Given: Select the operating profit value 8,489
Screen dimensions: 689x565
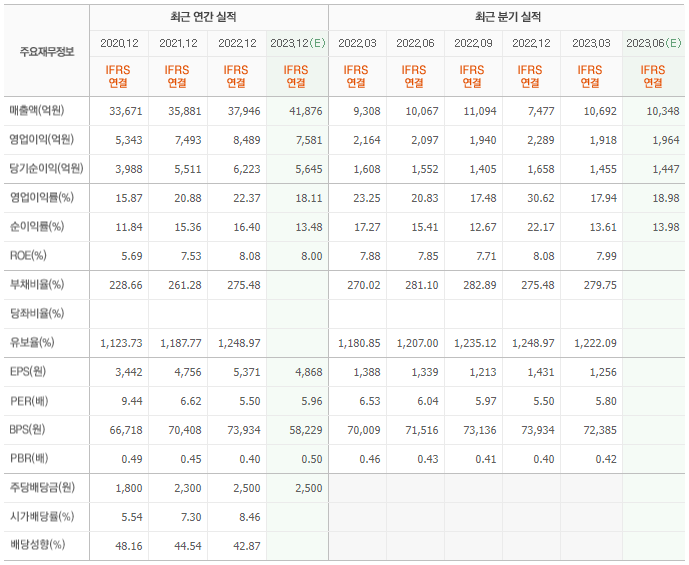Looking at the screenshot, I should pyautogui.click(x=247, y=140).
